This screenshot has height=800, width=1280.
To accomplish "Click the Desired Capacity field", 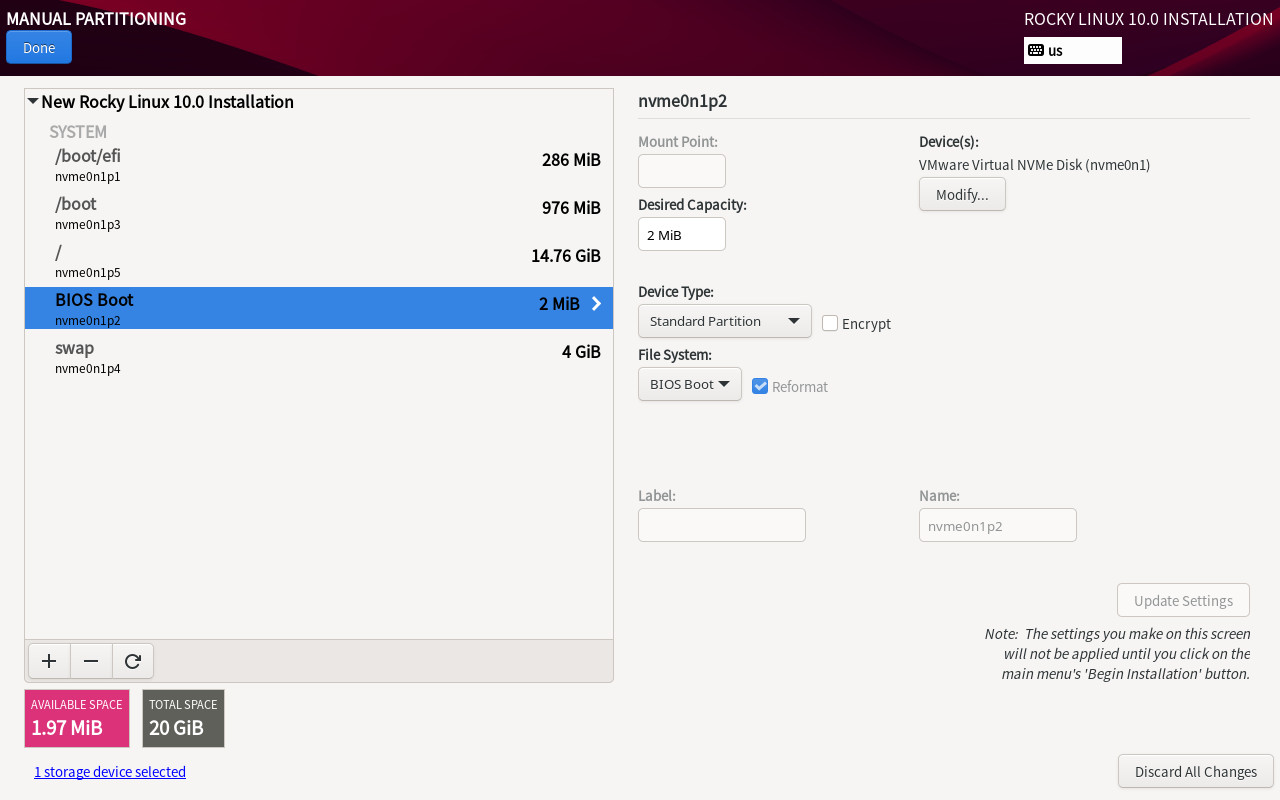I will [x=682, y=234].
